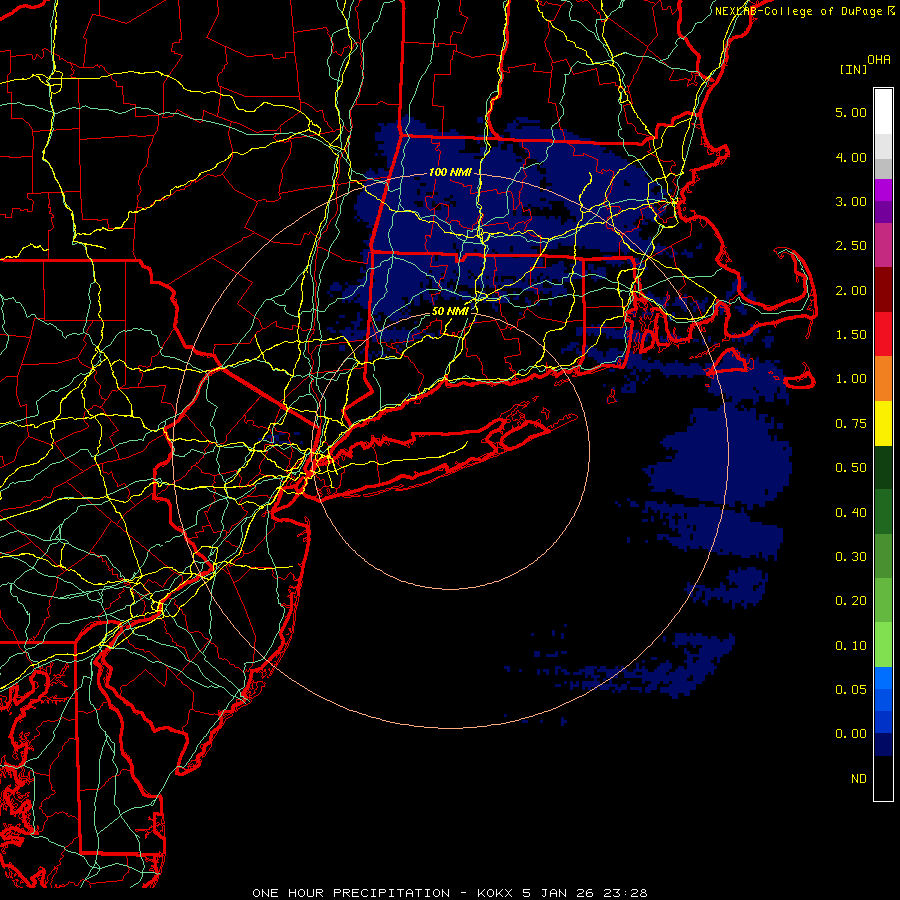Click the '3.00' legend value
Image resolution: width=900 pixels, height=900 pixels.
(851, 201)
